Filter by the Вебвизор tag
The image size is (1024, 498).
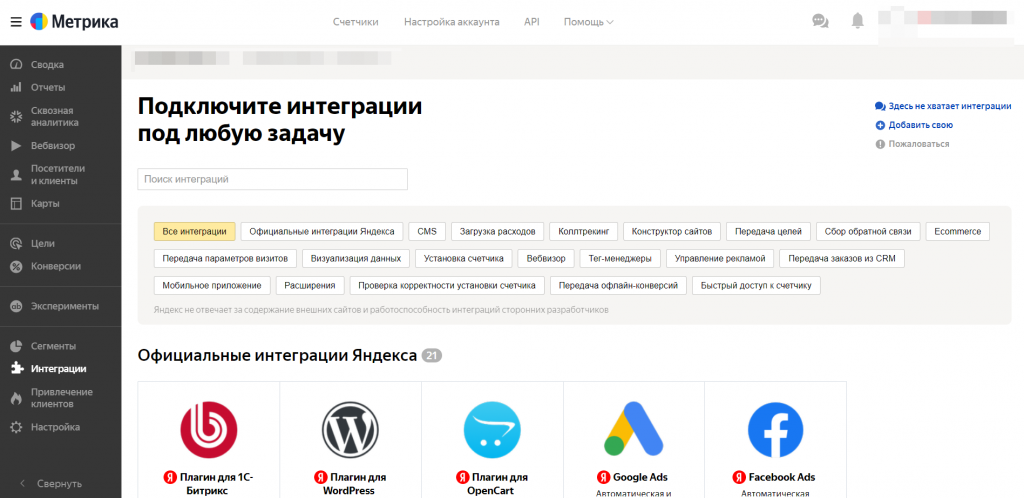tap(546, 258)
